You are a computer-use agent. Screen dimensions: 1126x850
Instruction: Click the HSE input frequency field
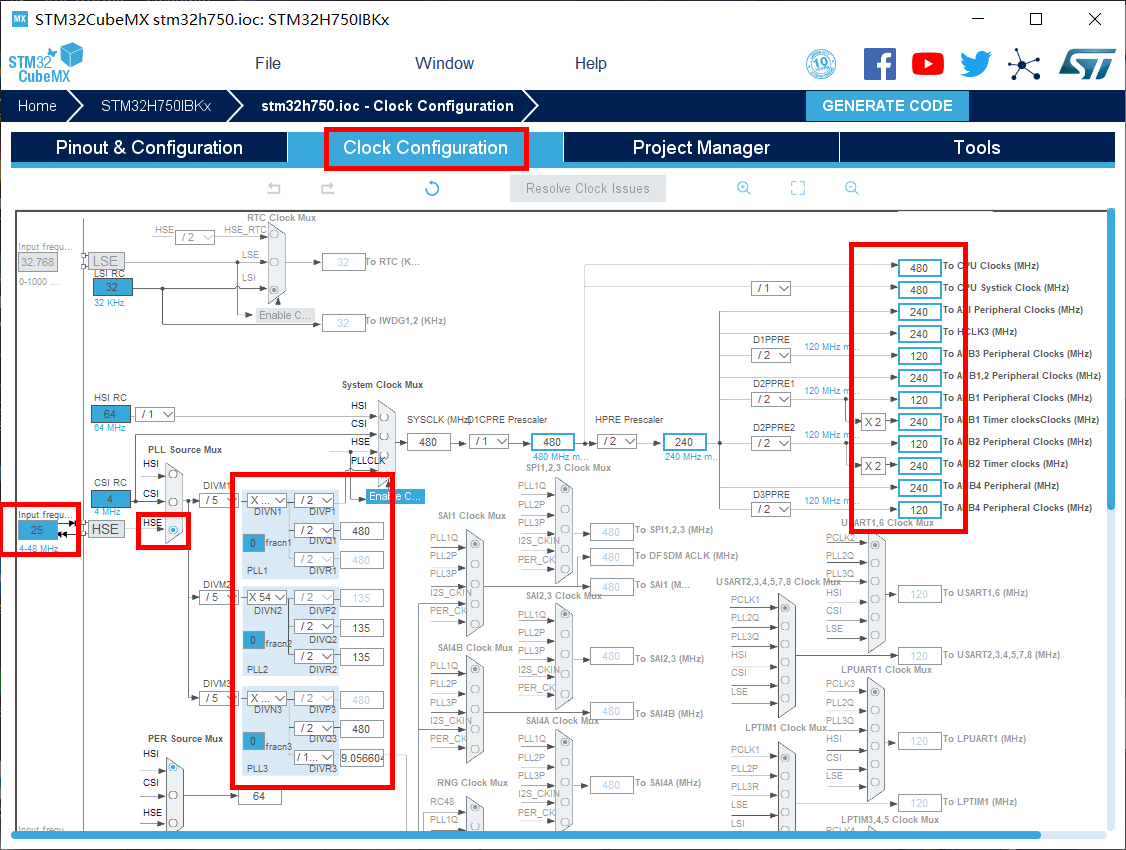(38, 529)
